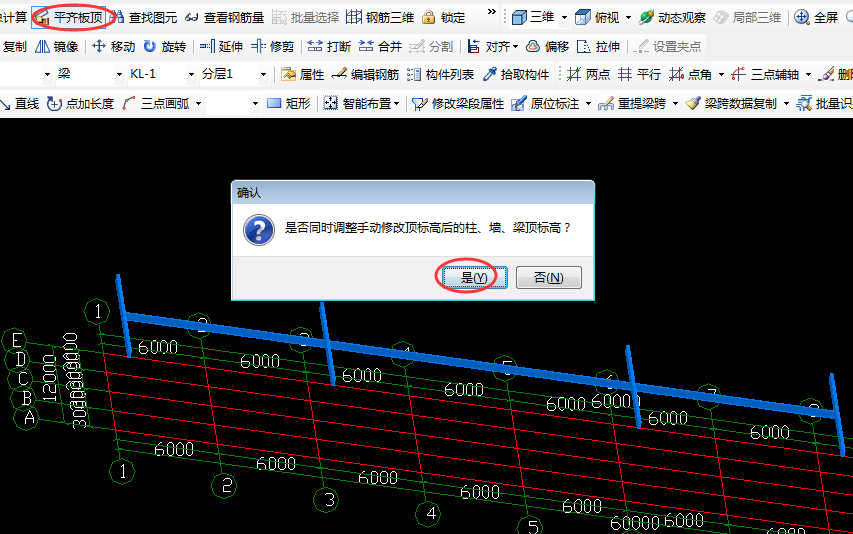Click 三点辅轴 tool
Screen dimensions: 853x534
click(x=766, y=74)
